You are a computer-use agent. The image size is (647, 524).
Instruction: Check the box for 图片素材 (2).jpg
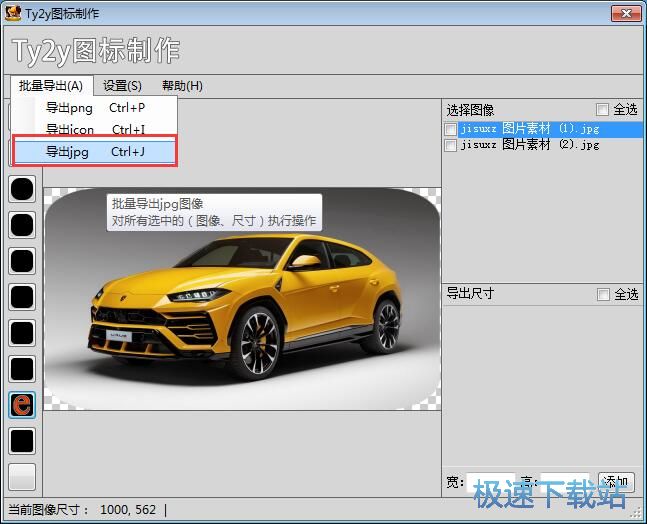click(x=451, y=145)
